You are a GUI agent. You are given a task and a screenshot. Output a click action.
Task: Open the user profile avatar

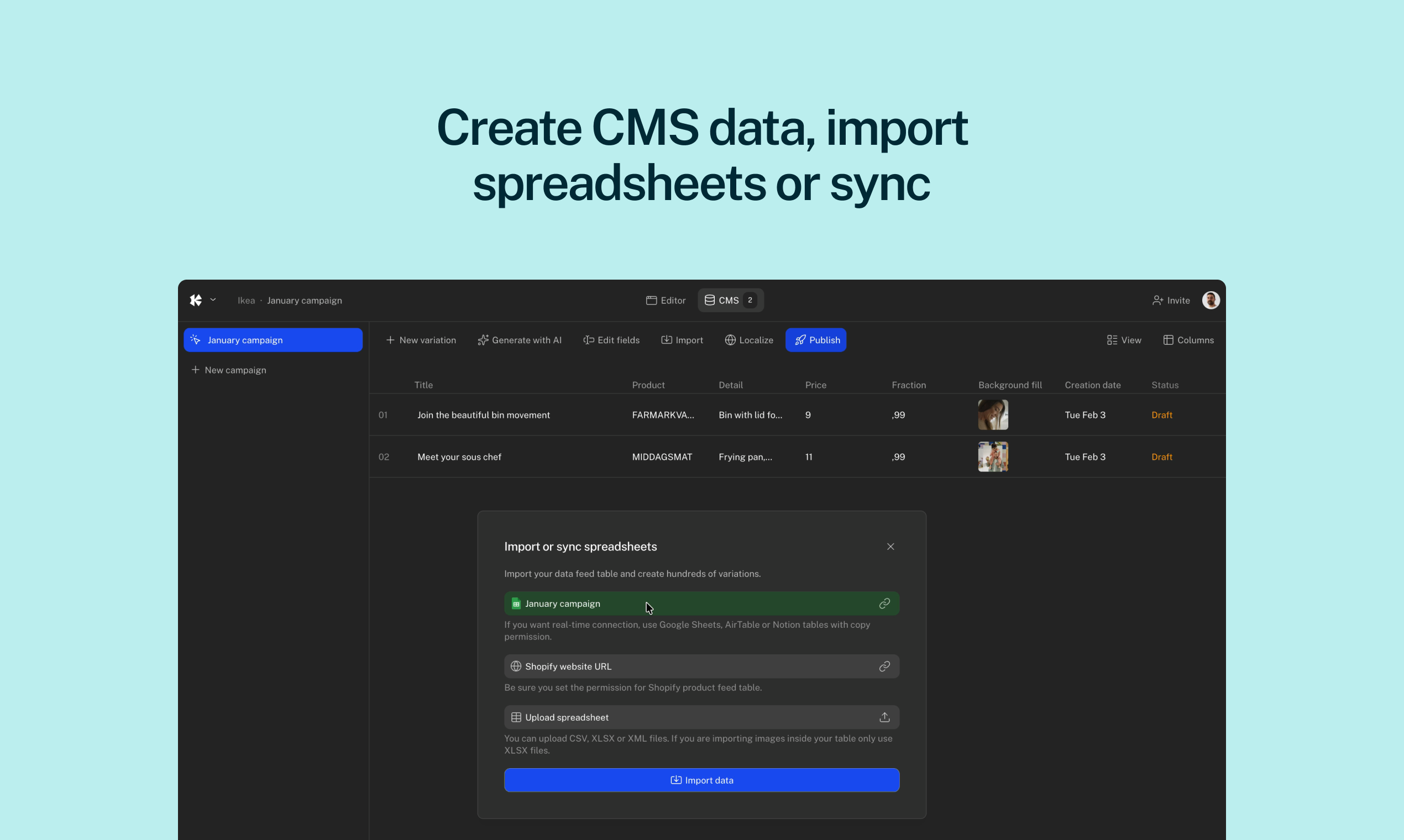pos(1211,300)
